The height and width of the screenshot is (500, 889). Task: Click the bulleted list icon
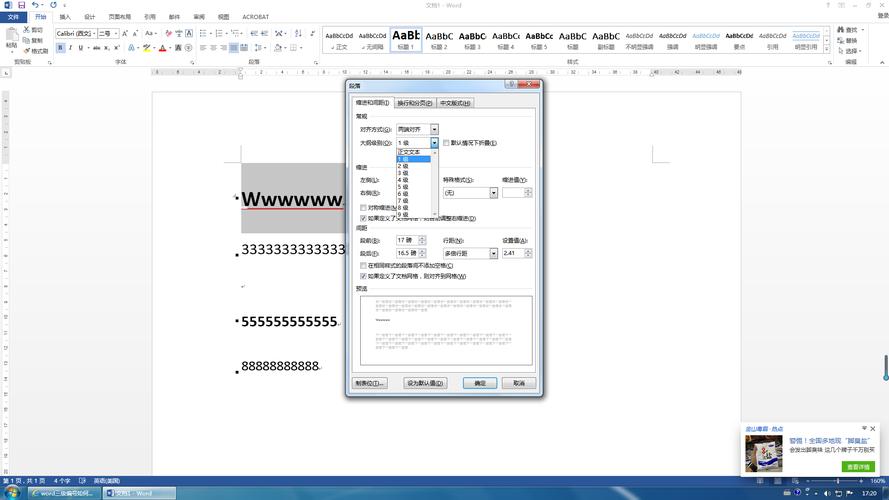coord(203,33)
